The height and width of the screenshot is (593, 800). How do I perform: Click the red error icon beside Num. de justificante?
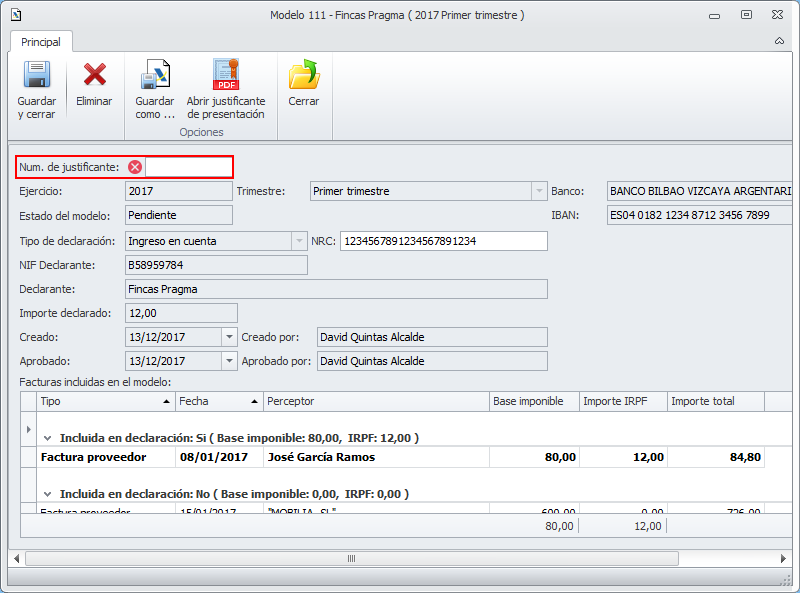135,167
